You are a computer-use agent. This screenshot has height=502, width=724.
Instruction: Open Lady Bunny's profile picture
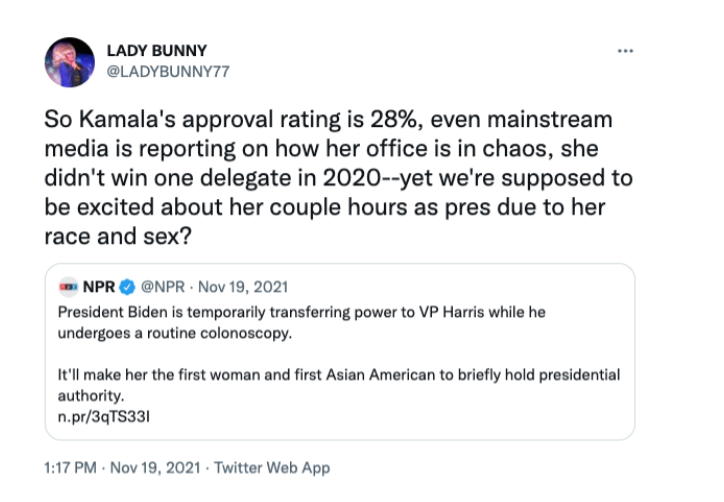70,62
